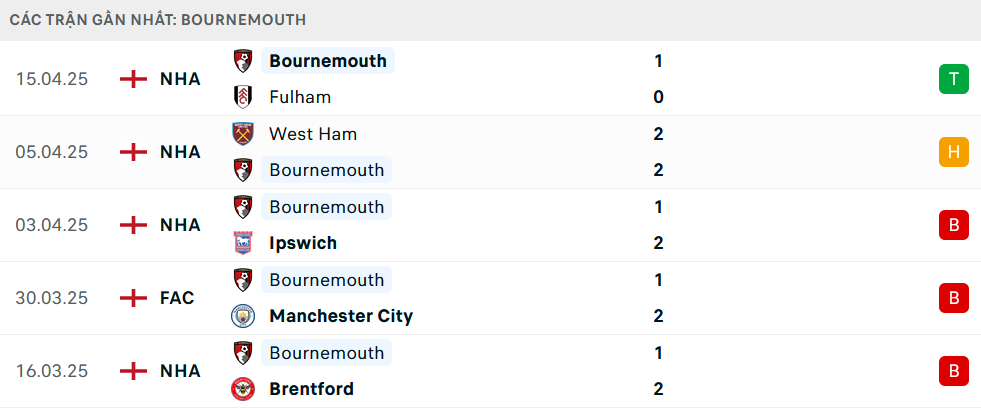Viewport: 981px width, 408px height.
Task: Open the Fulham team link
Action: (x=300, y=97)
